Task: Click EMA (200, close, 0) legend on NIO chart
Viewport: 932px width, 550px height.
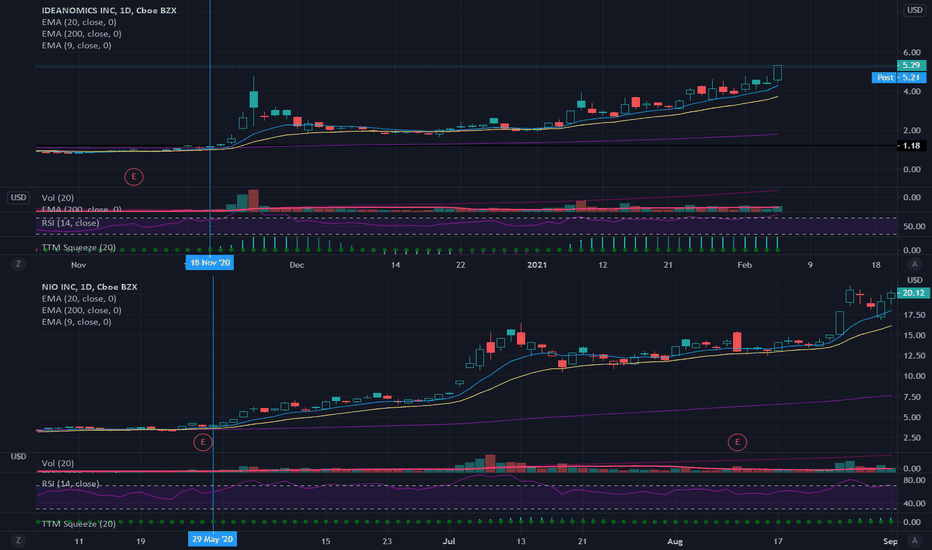Action: (81, 310)
